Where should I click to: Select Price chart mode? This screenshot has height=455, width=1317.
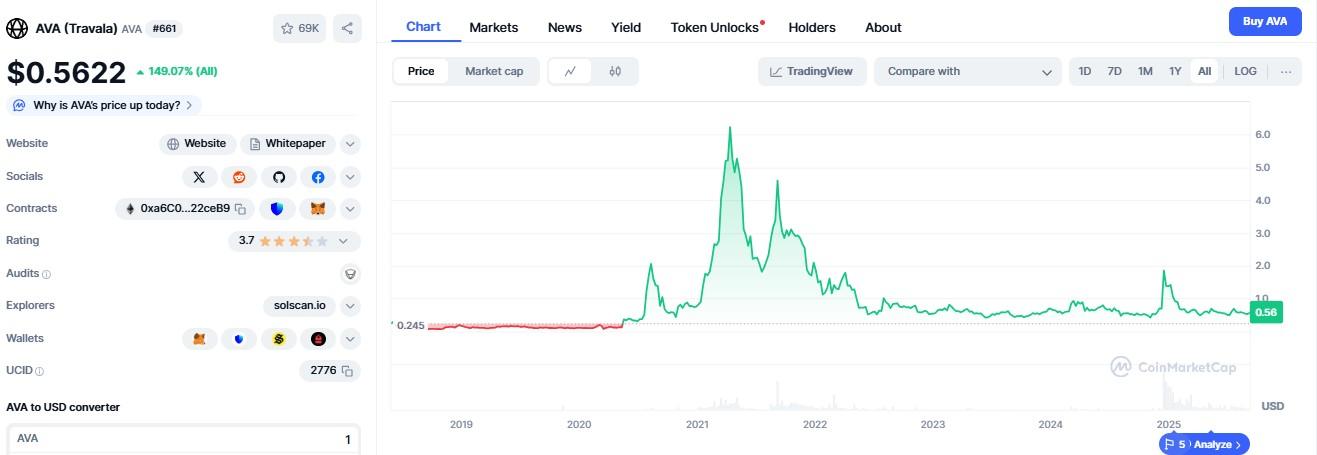pyautogui.click(x=421, y=71)
